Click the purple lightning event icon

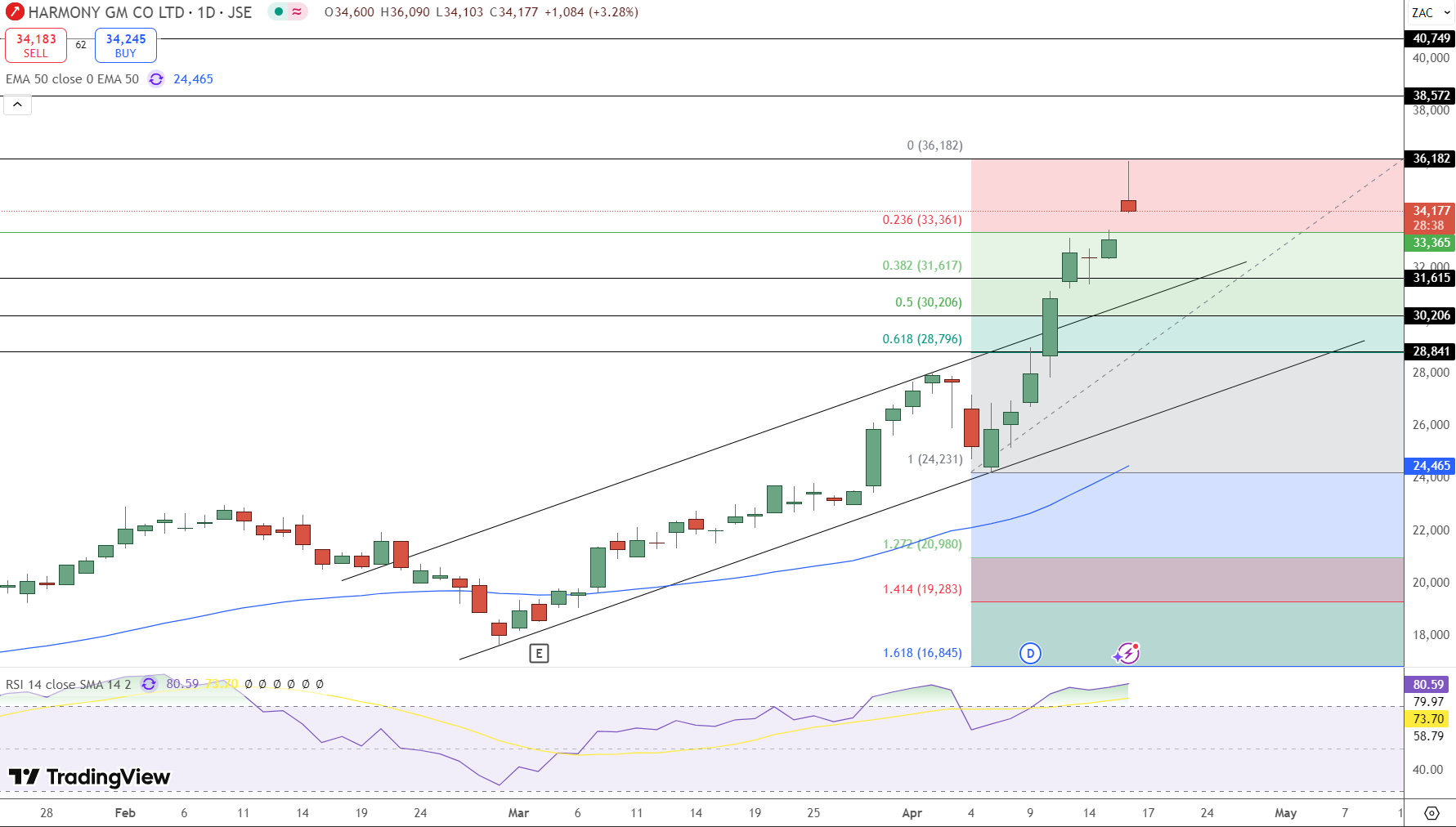[x=1127, y=653]
